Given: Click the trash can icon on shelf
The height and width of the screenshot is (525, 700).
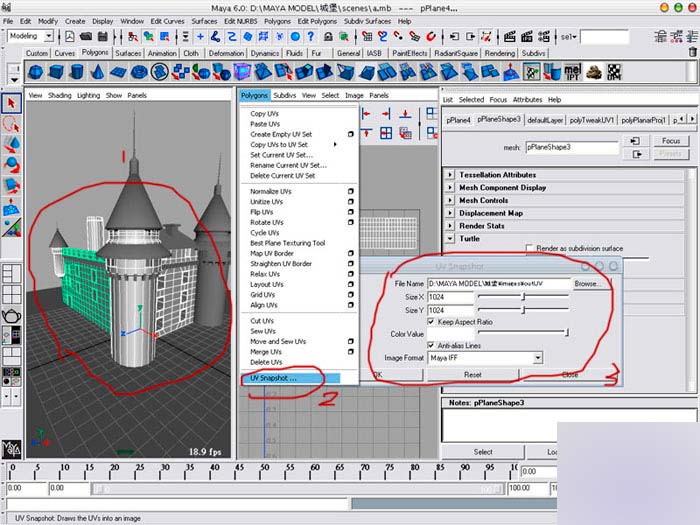Looking at the screenshot, I should coord(692,53).
